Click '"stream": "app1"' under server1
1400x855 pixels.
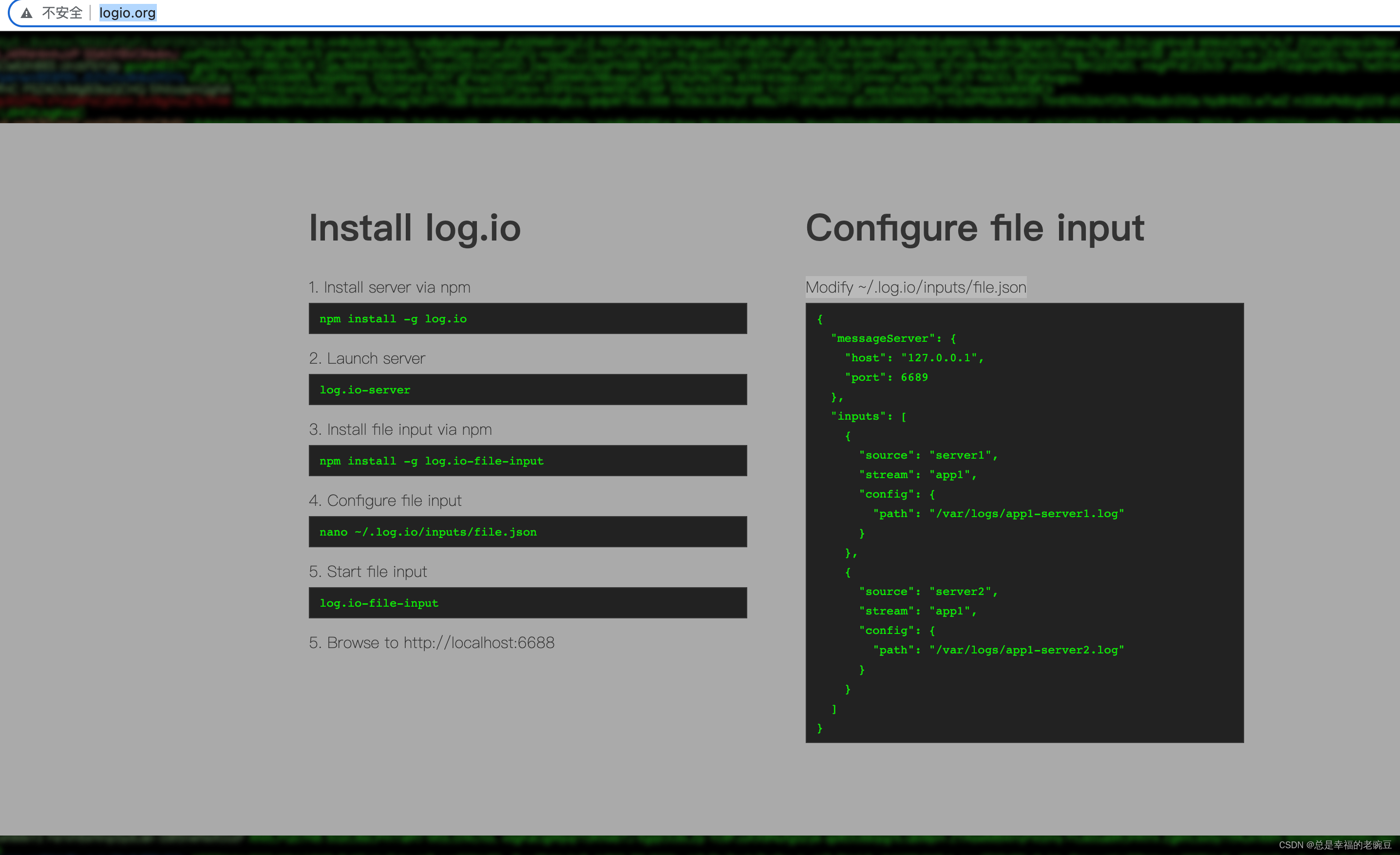(918, 475)
